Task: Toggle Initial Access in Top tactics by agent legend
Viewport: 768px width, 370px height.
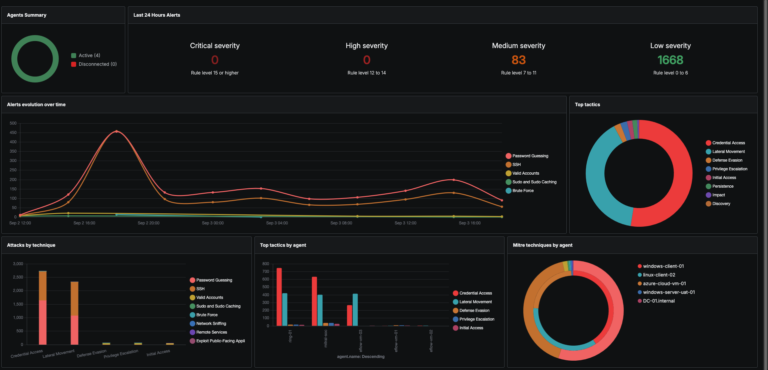Action: [x=469, y=327]
